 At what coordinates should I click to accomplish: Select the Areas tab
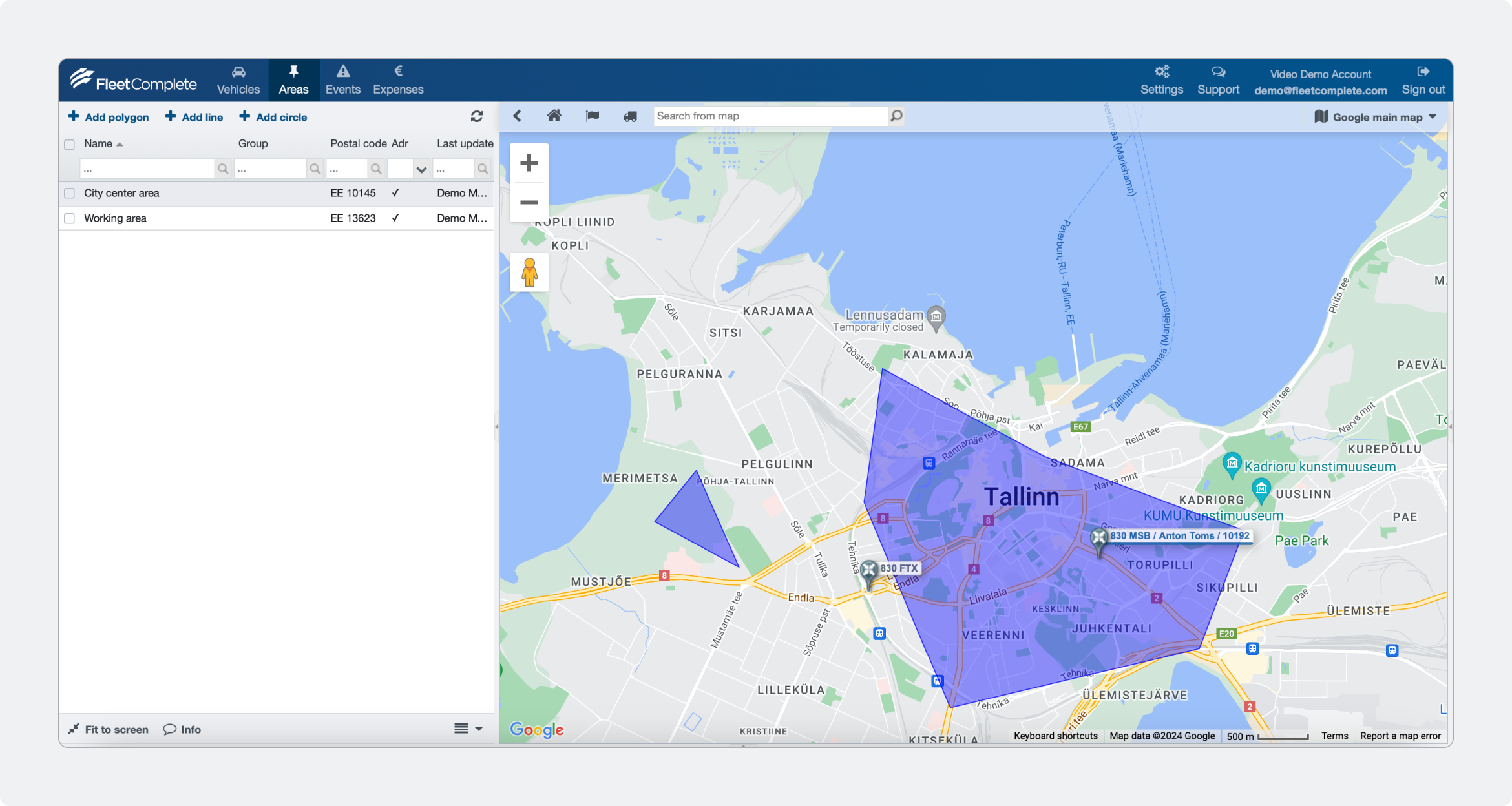pyautogui.click(x=293, y=81)
